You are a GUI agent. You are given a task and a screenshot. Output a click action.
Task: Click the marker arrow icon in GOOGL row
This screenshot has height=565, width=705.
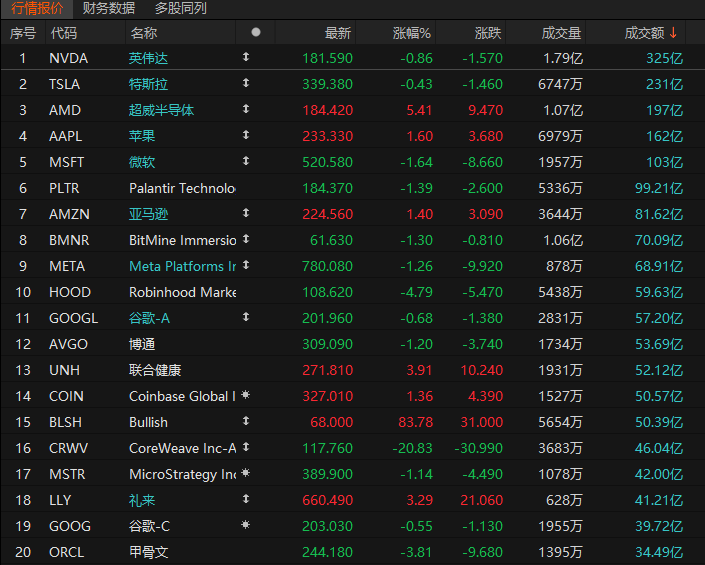coord(246,317)
